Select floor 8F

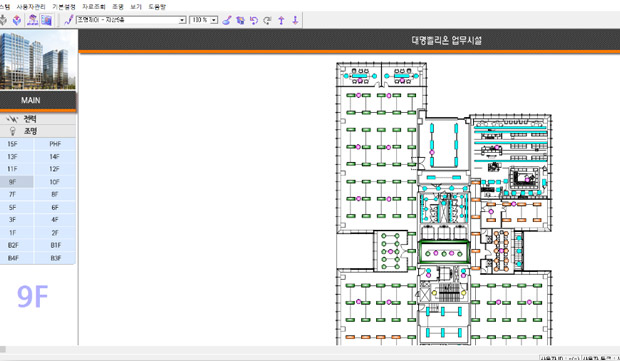(x=55, y=195)
